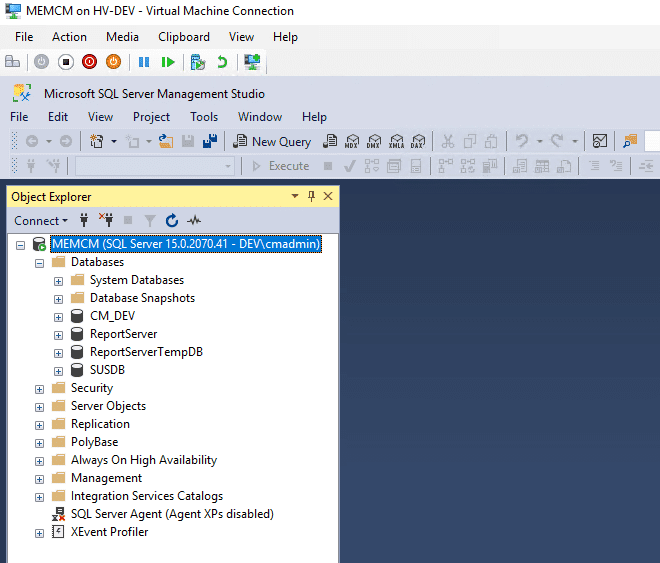Pause the virtual machine from VM toolbar

tap(144, 62)
